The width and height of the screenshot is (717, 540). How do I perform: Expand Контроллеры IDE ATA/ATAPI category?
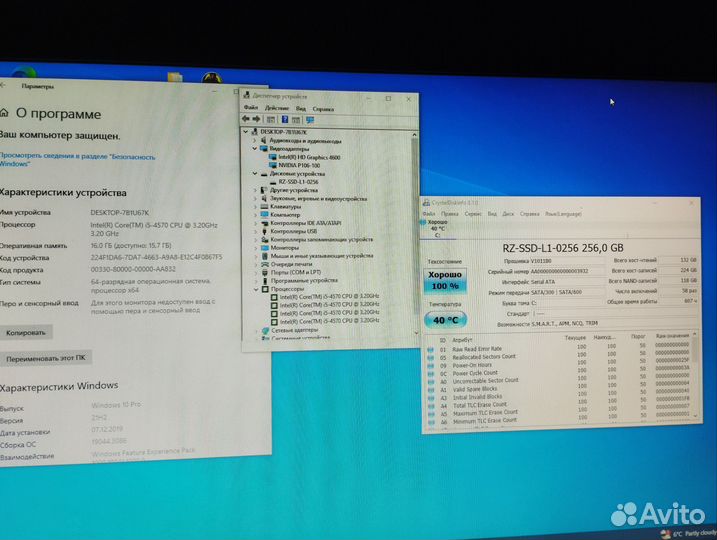point(255,223)
